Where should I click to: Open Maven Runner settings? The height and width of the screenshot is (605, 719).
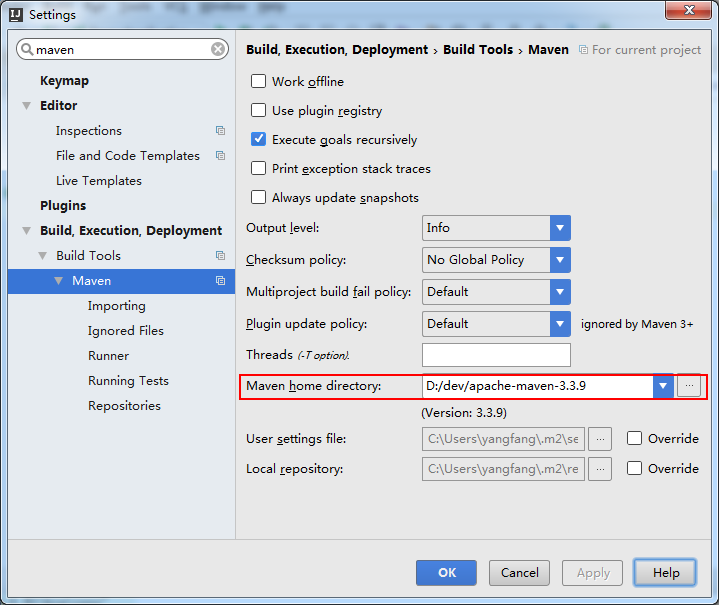coord(109,355)
